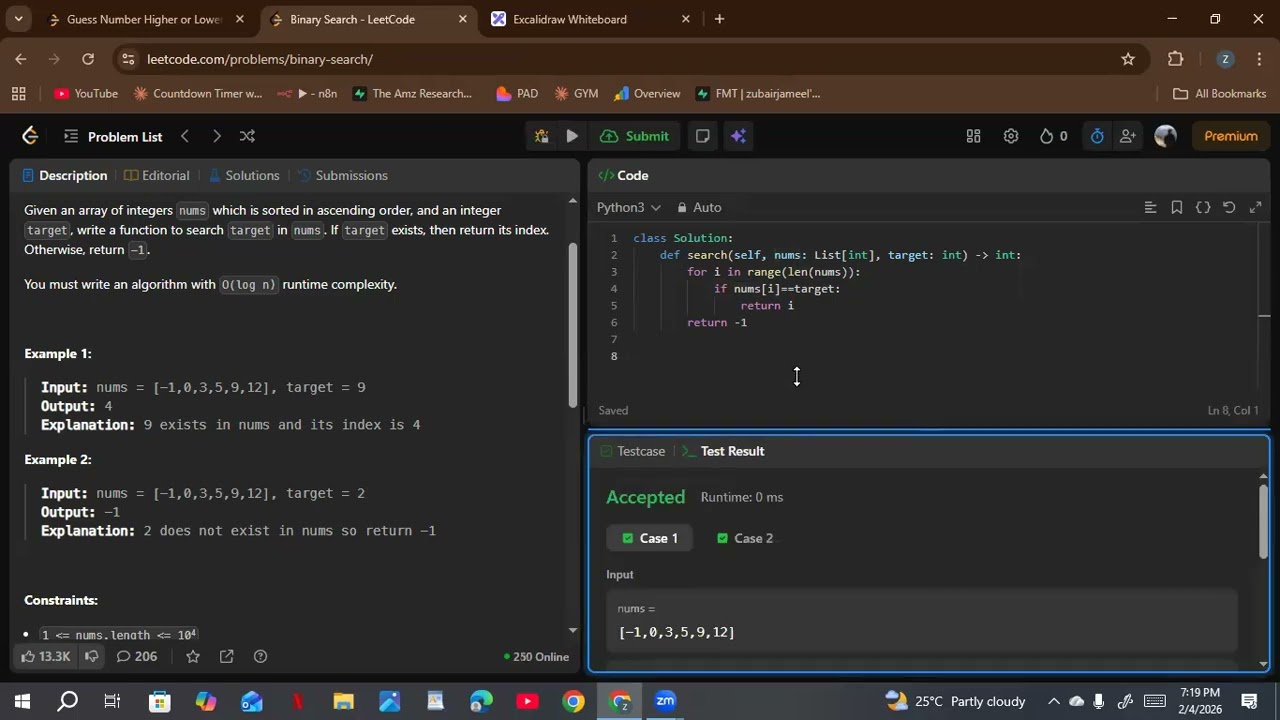Click the debug icon beside Run
1280x720 pixels.
541,136
